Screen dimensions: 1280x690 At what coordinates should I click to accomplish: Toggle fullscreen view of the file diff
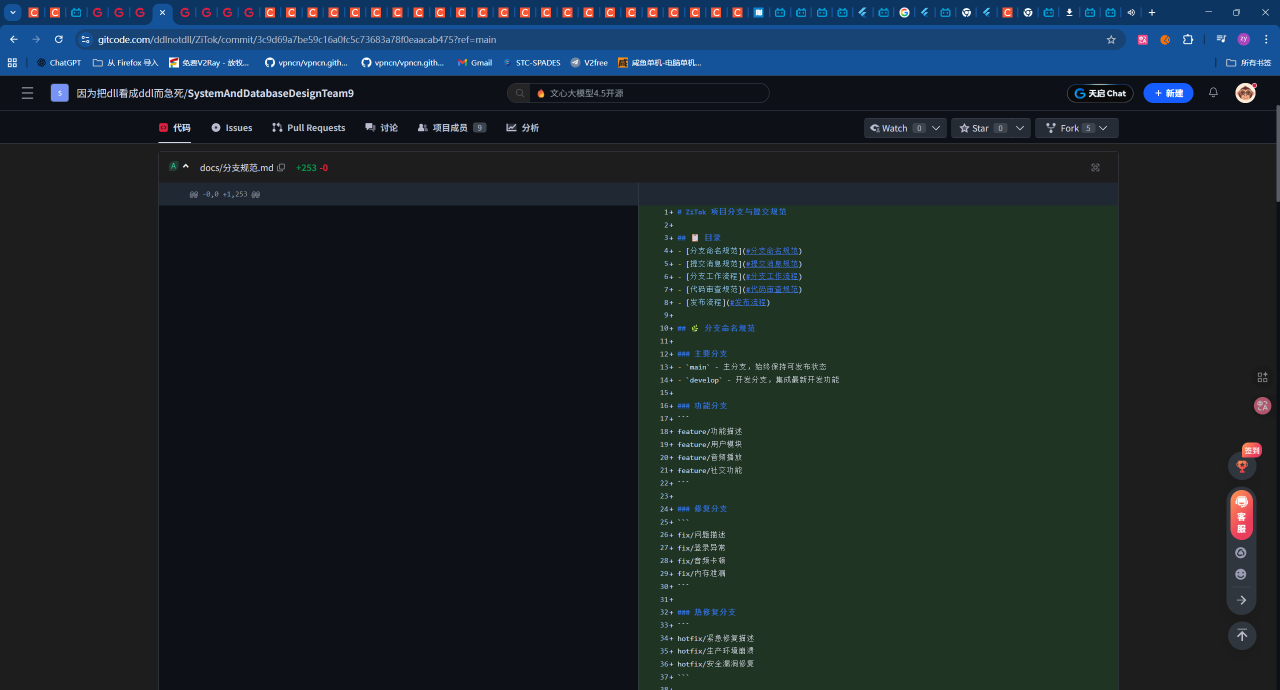coord(1095,168)
